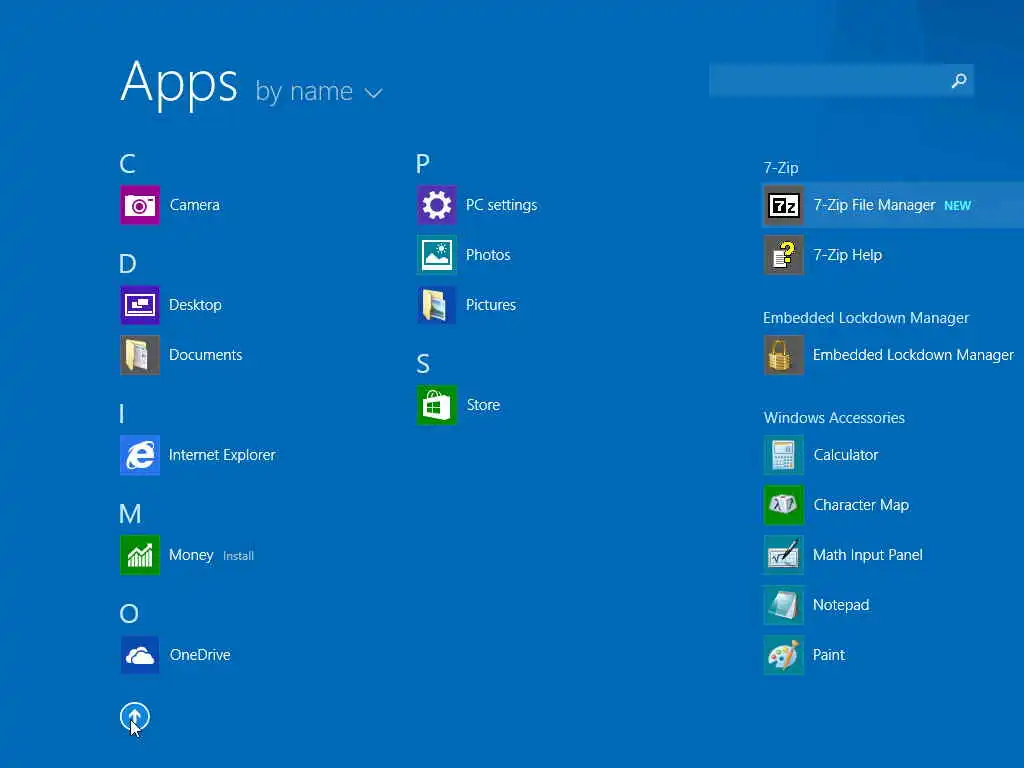Click the search magnifier icon
The height and width of the screenshot is (768, 1024).
[959, 81]
